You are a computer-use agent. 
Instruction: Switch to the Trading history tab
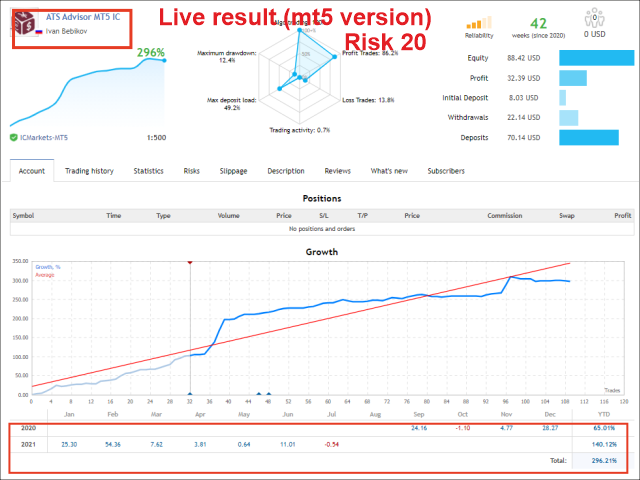pos(89,171)
